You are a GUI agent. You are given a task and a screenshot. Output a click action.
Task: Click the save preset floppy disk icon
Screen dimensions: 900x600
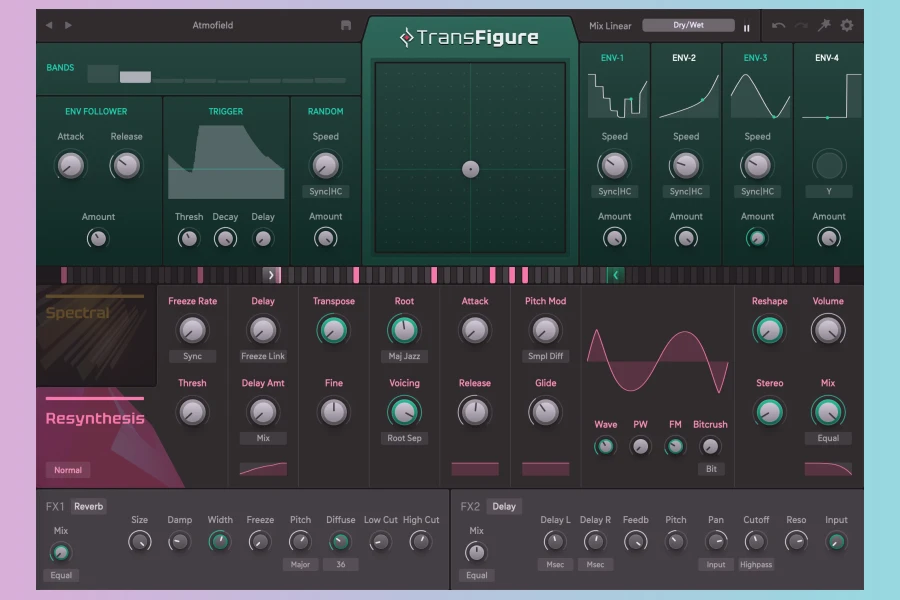(x=346, y=25)
